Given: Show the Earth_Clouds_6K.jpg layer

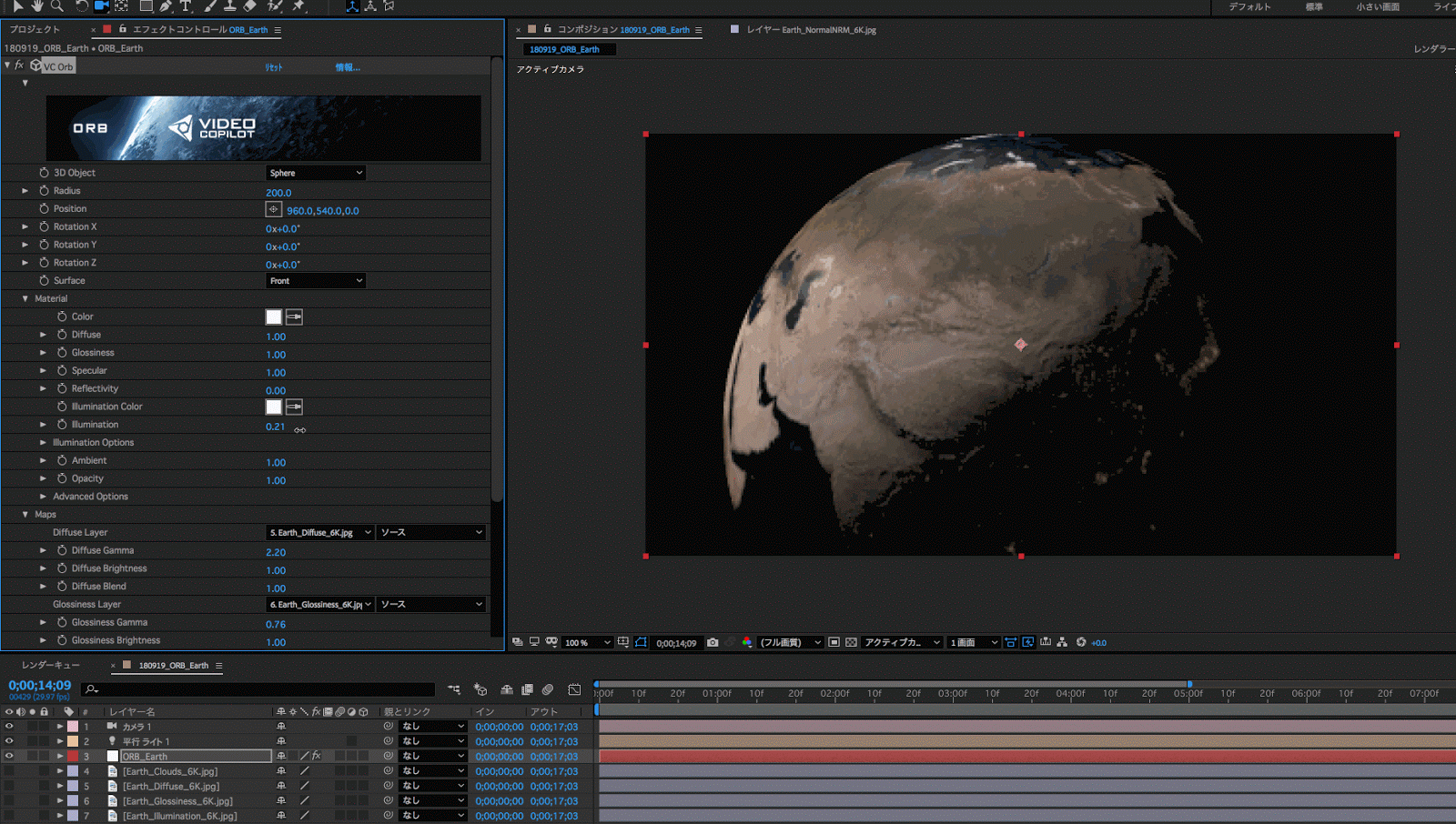Looking at the screenshot, I should pyautogui.click(x=9, y=771).
